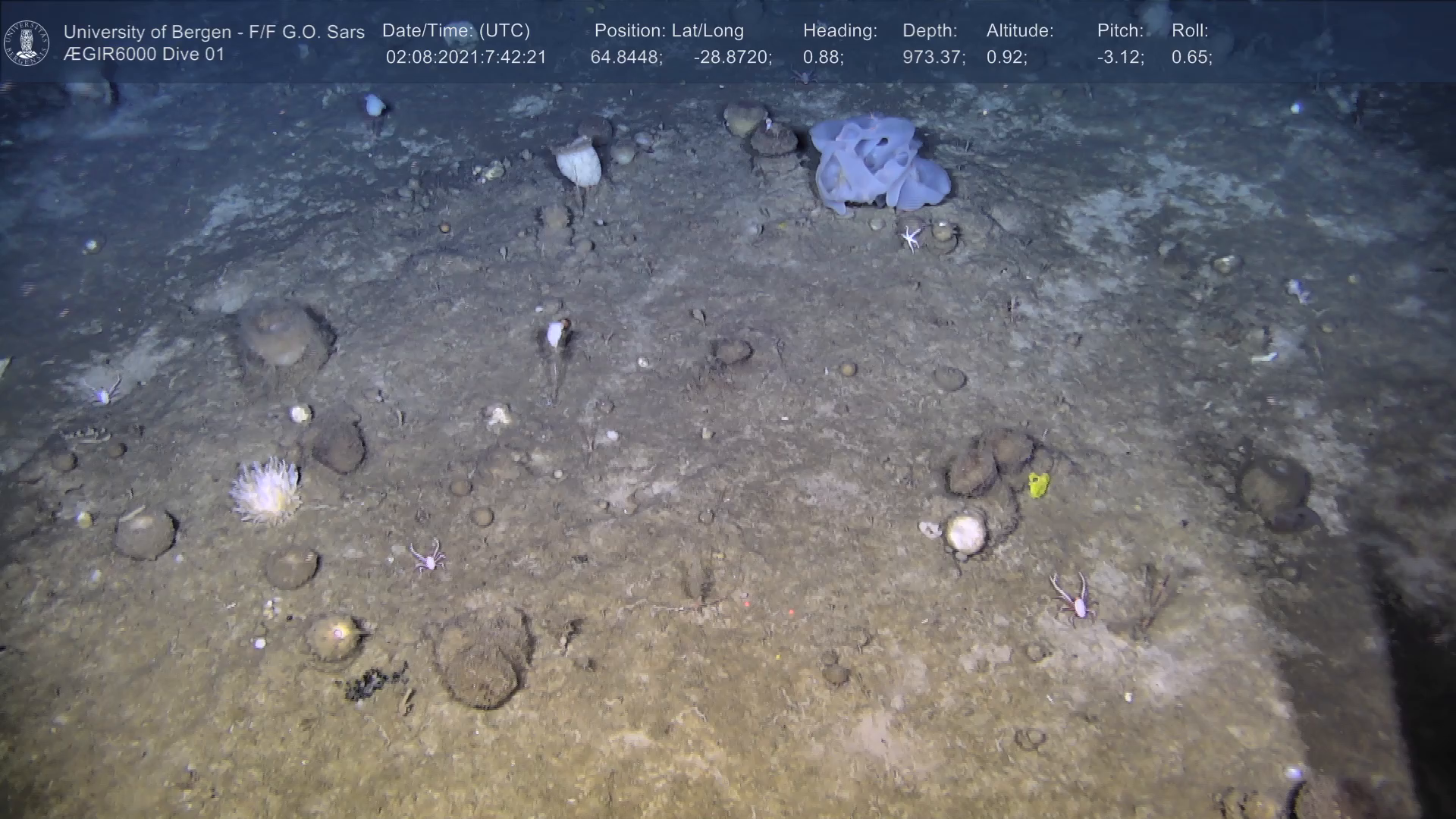Select the timestamp value 02:08:2021:7:42:21

(x=466, y=58)
